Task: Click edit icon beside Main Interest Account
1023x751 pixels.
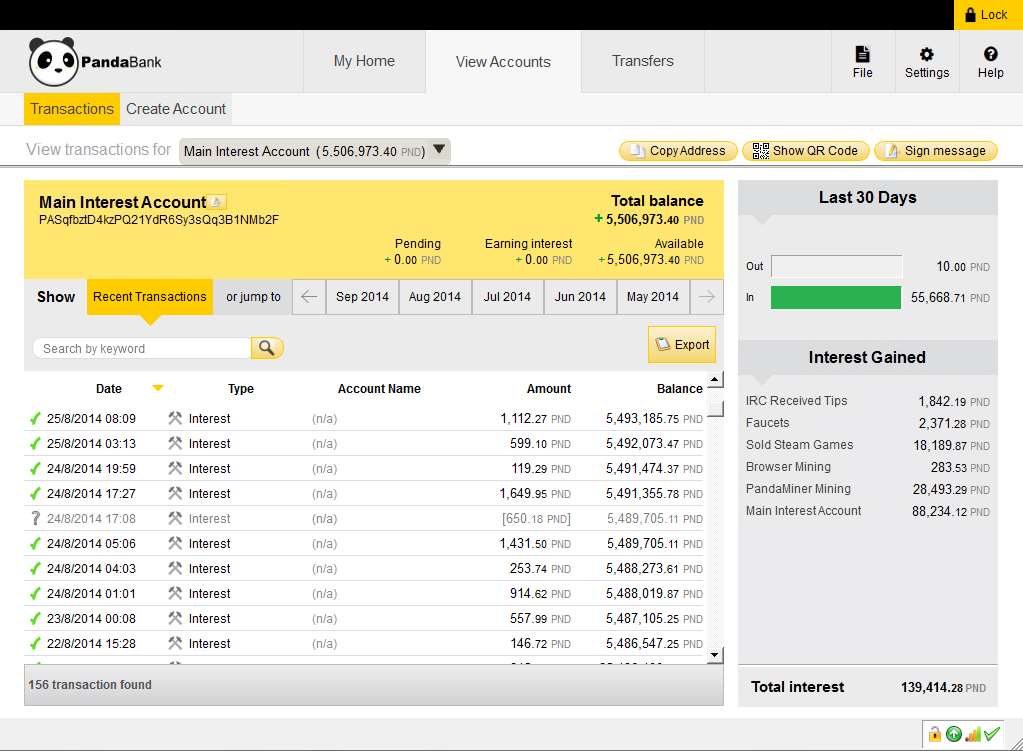Action: click(x=218, y=202)
